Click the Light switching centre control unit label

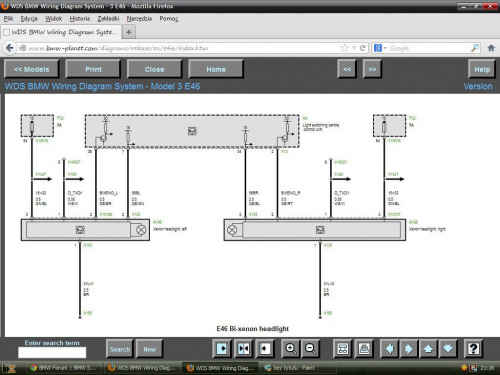(x=321, y=127)
